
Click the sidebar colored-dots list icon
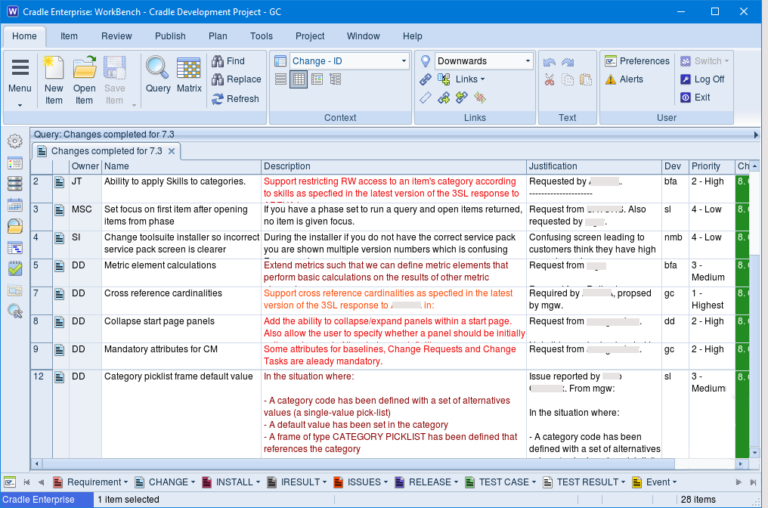point(15,163)
